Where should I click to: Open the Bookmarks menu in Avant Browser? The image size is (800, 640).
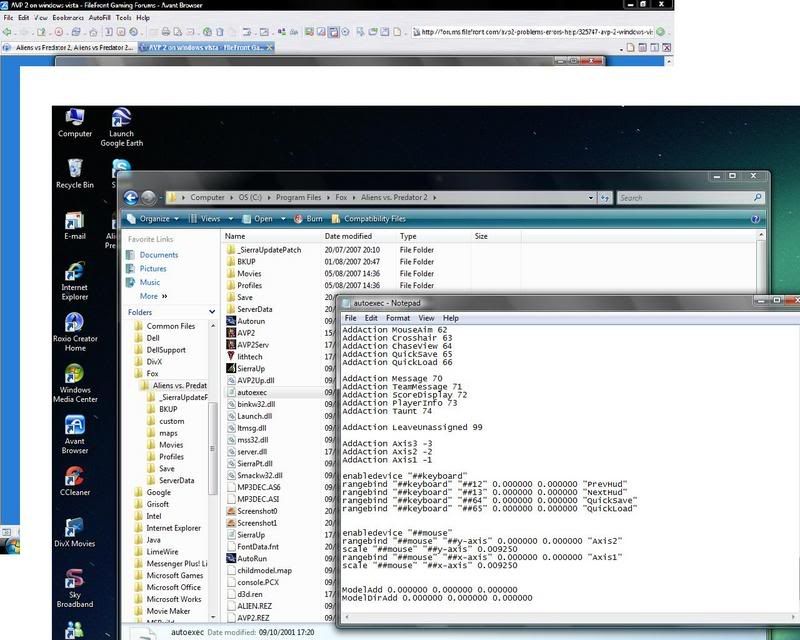(x=68, y=18)
